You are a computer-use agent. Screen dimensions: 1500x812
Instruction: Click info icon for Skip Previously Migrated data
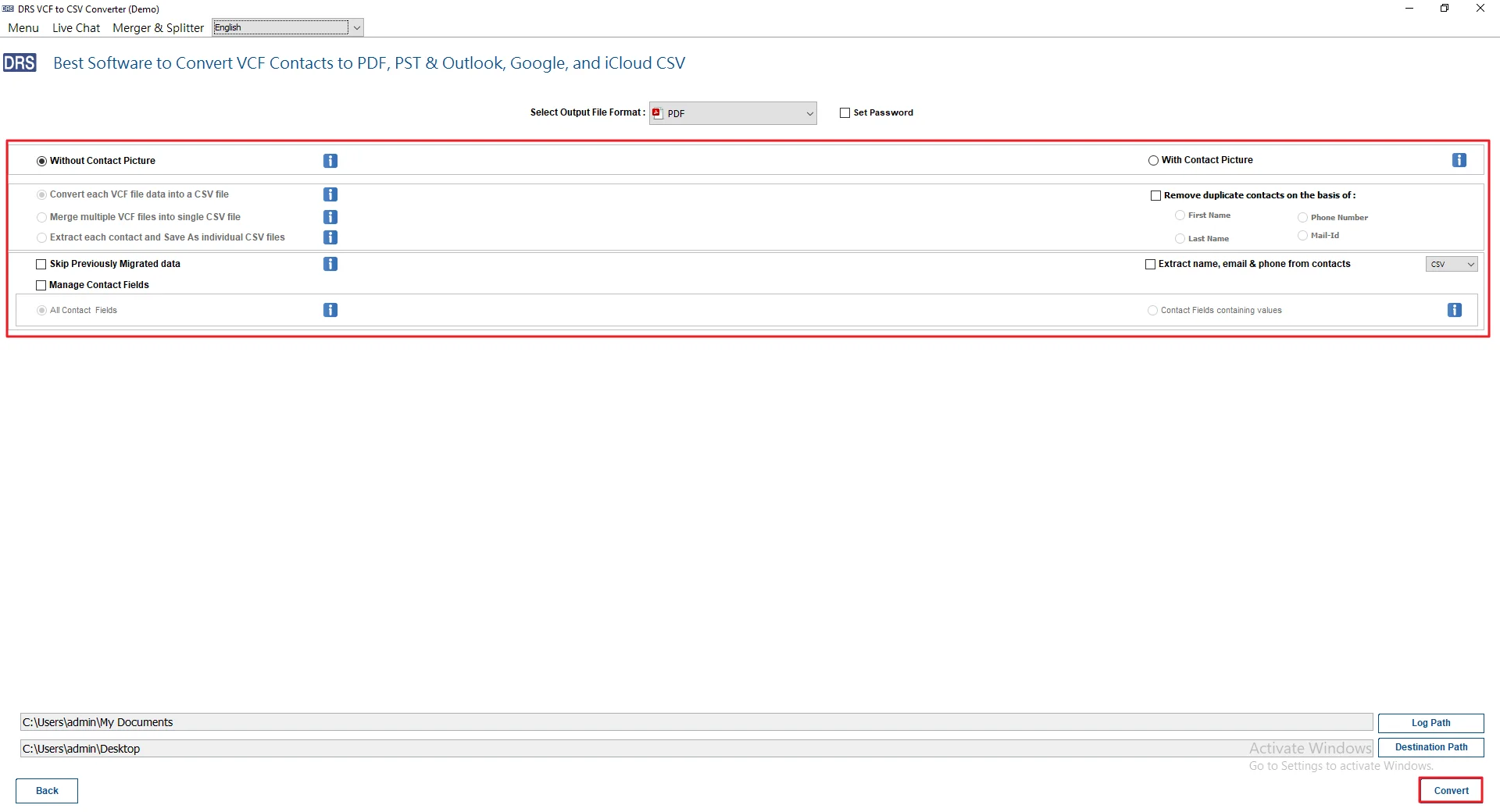[x=330, y=264]
